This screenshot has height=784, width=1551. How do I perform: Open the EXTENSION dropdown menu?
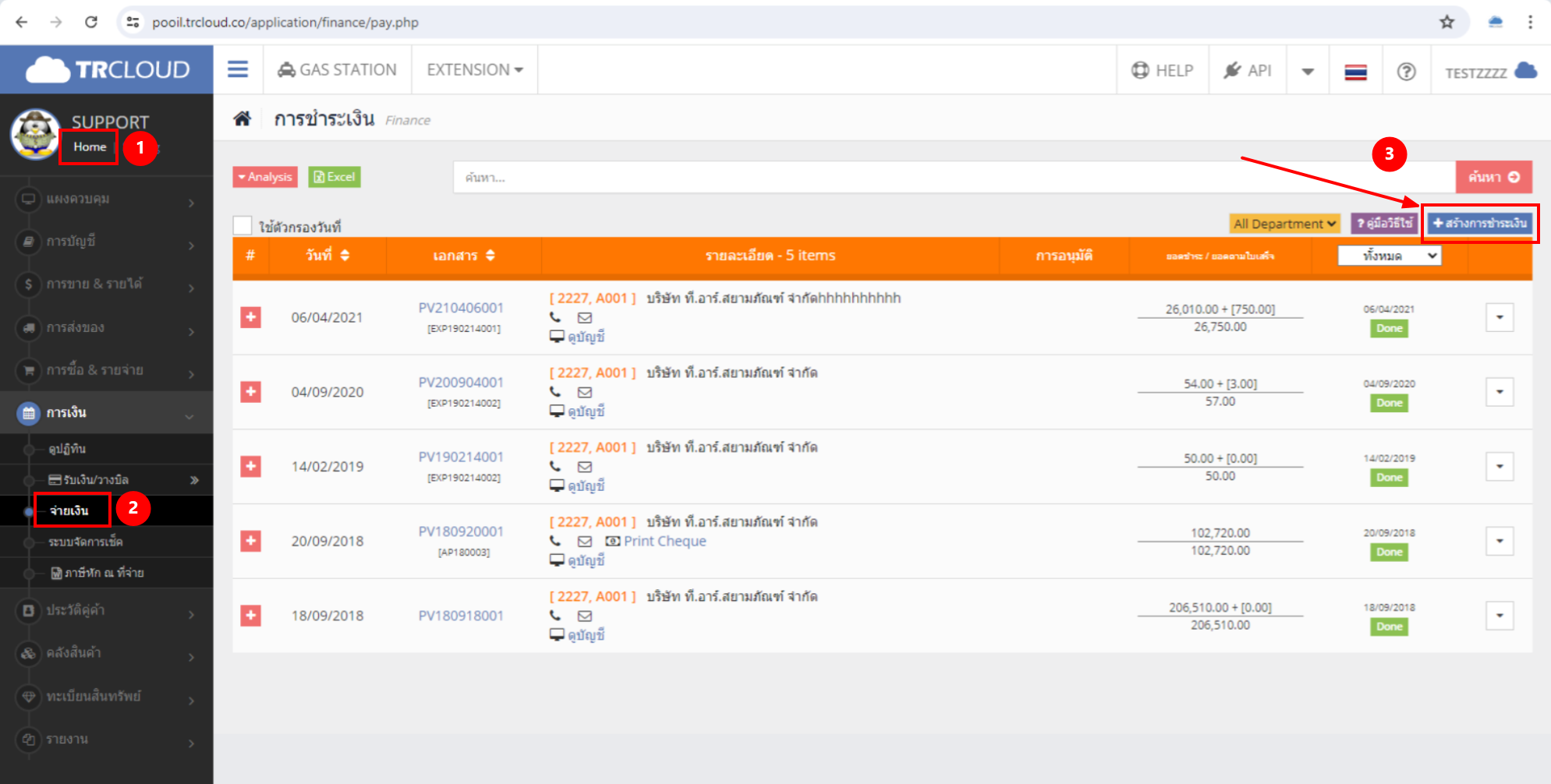[474, 70]
